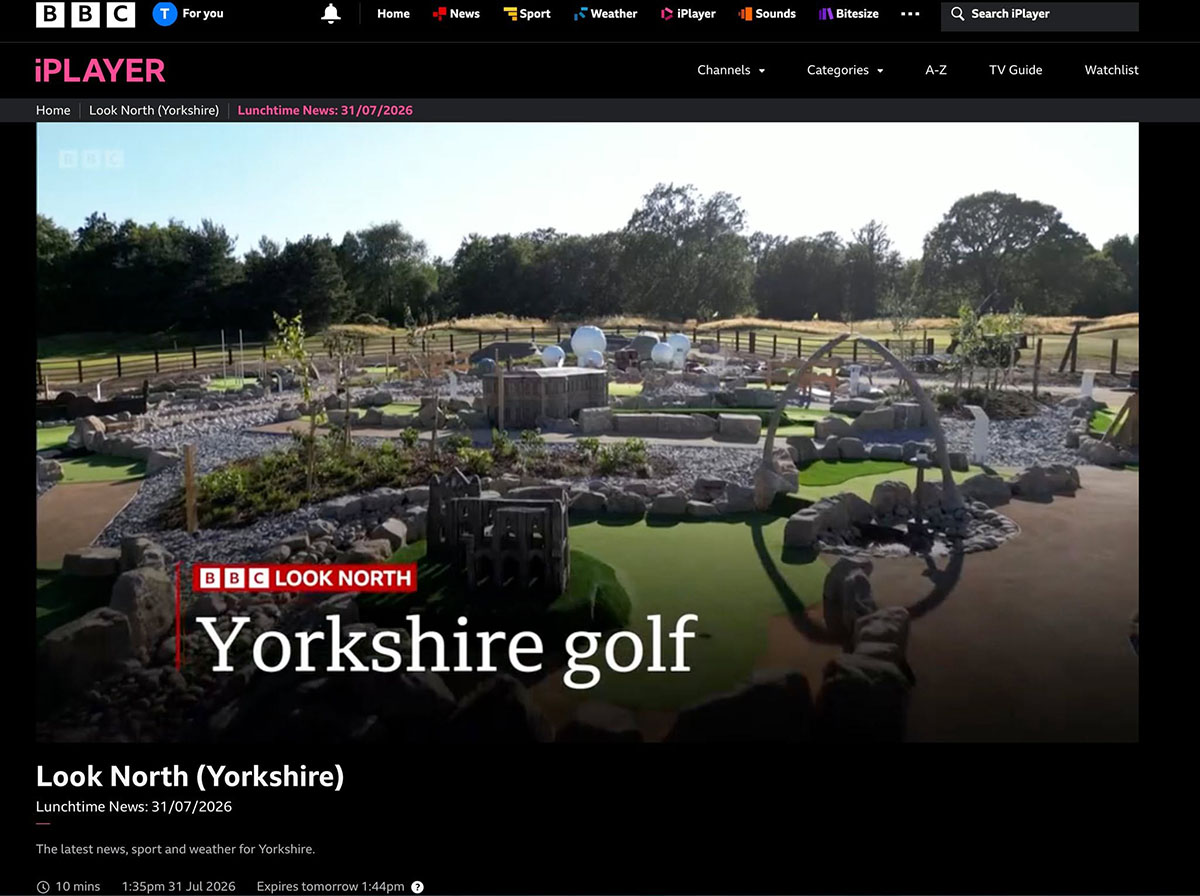
Task: Open the more options ellipsis menu
Action: click(x=910, y=14)
